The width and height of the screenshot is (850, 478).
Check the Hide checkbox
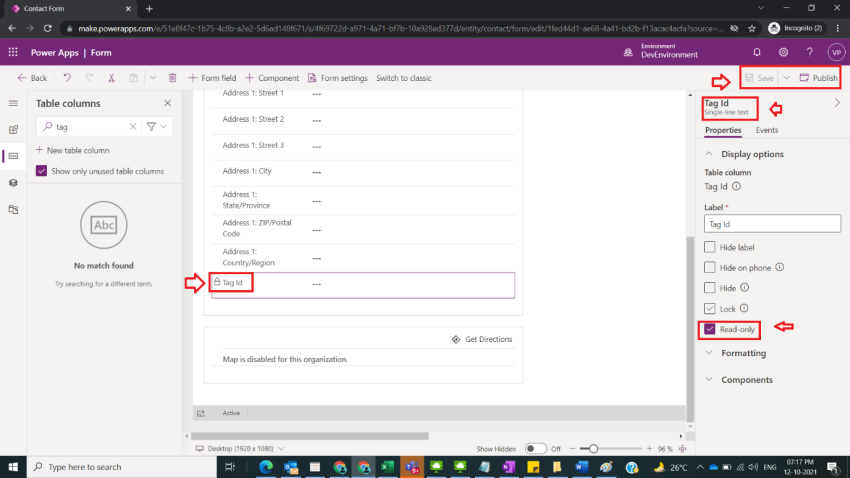710,288
